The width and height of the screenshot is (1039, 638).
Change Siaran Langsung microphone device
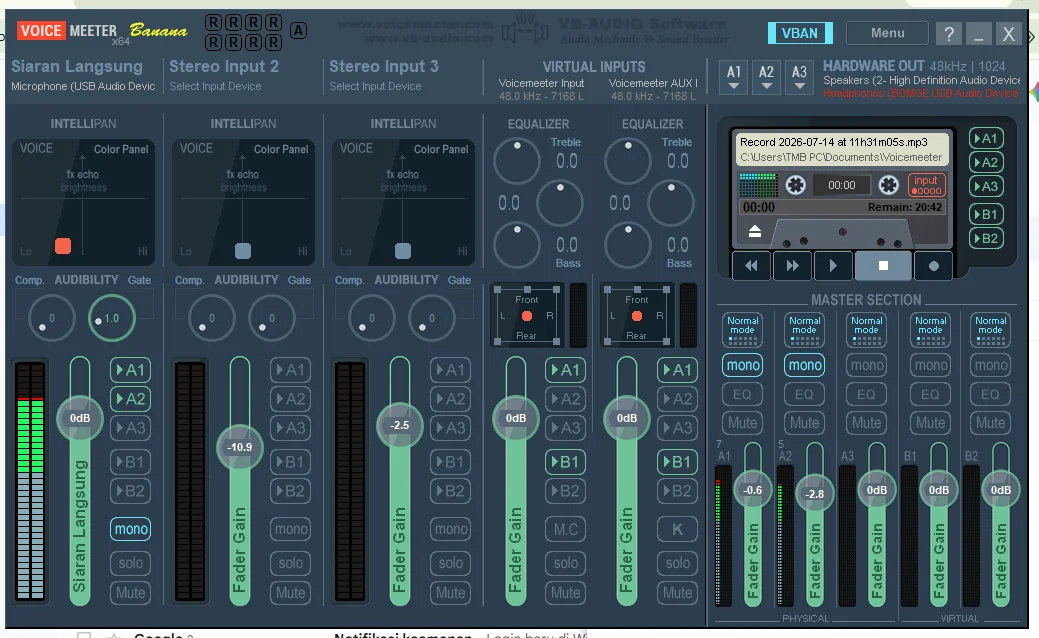pyautogui.click(x=83, y=86)
